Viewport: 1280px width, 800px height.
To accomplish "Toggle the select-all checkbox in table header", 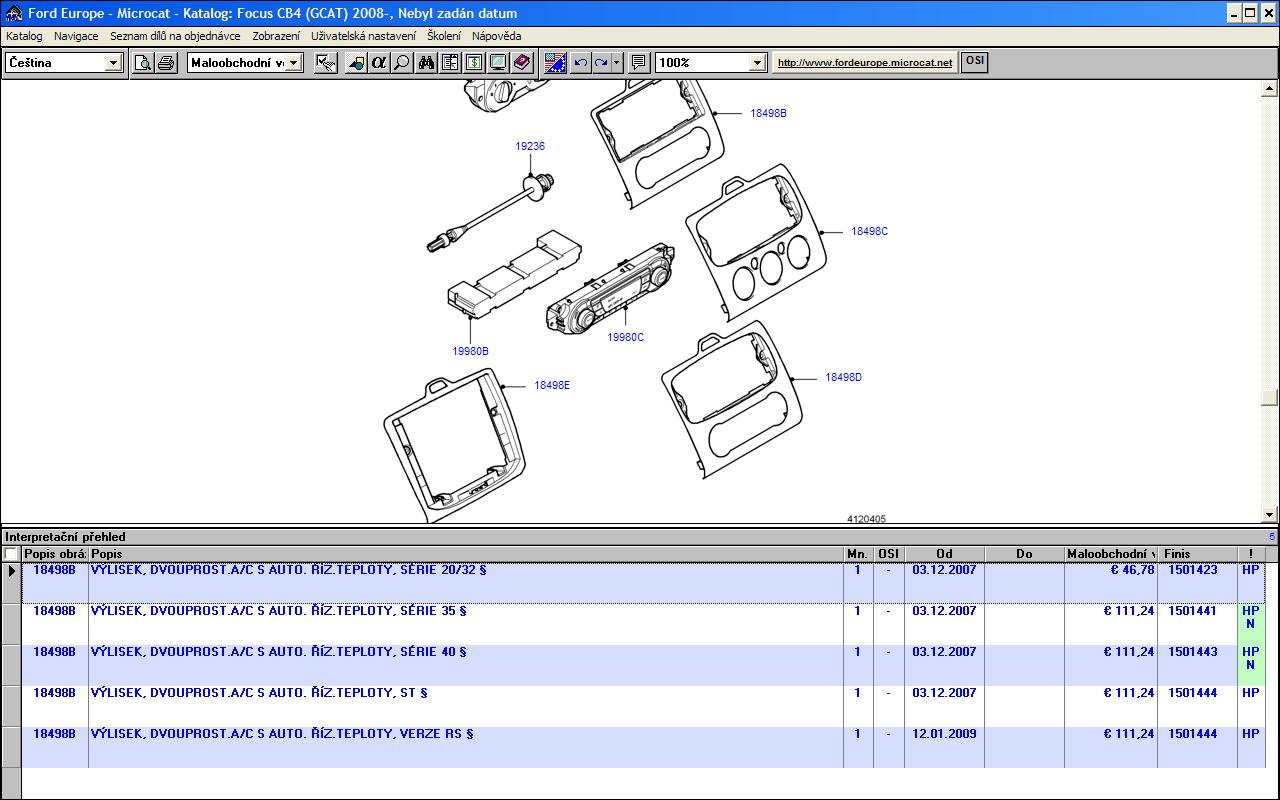I will click(x=11, y=554).
